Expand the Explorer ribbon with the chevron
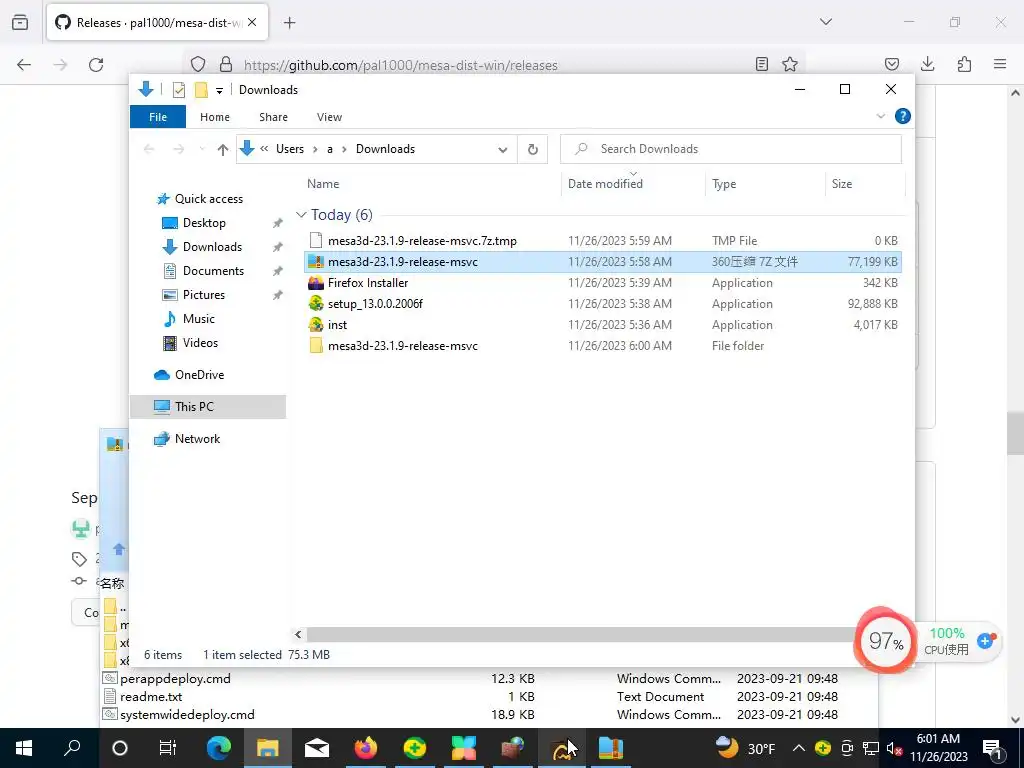 880,116
